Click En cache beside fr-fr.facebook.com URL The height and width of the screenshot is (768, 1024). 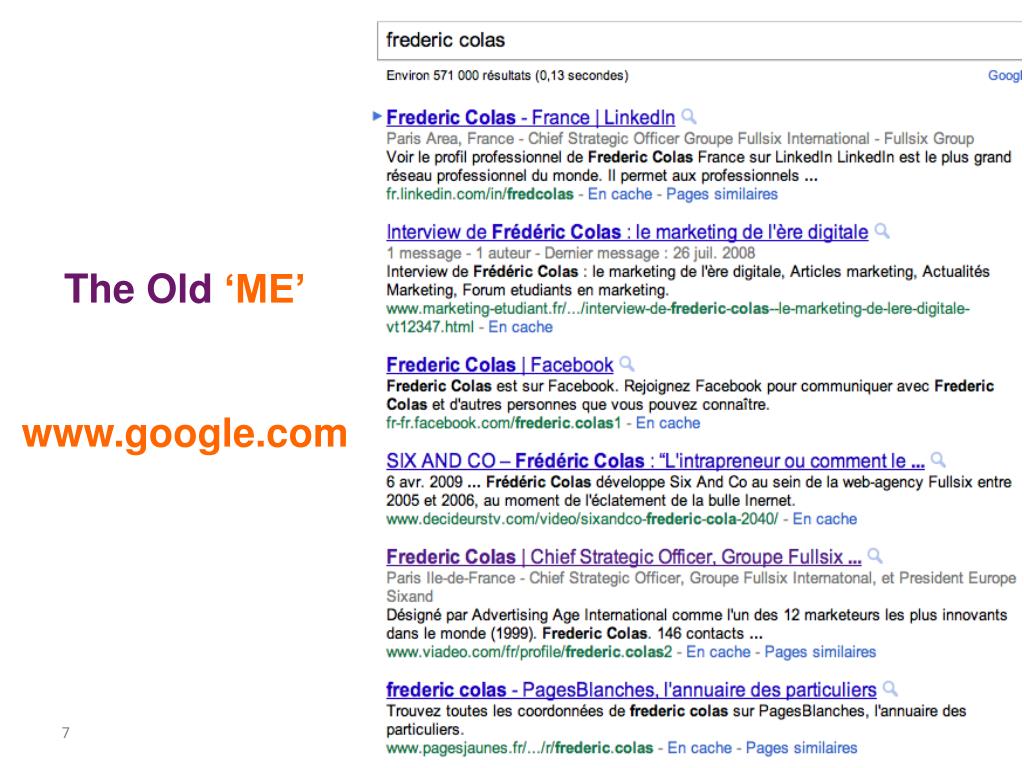[667, 423]
